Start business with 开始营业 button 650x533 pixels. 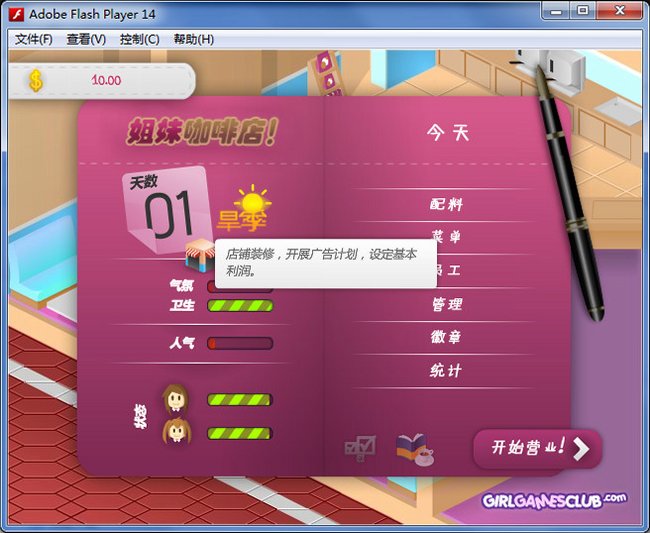pyautogui.click(x=538, y=448)
